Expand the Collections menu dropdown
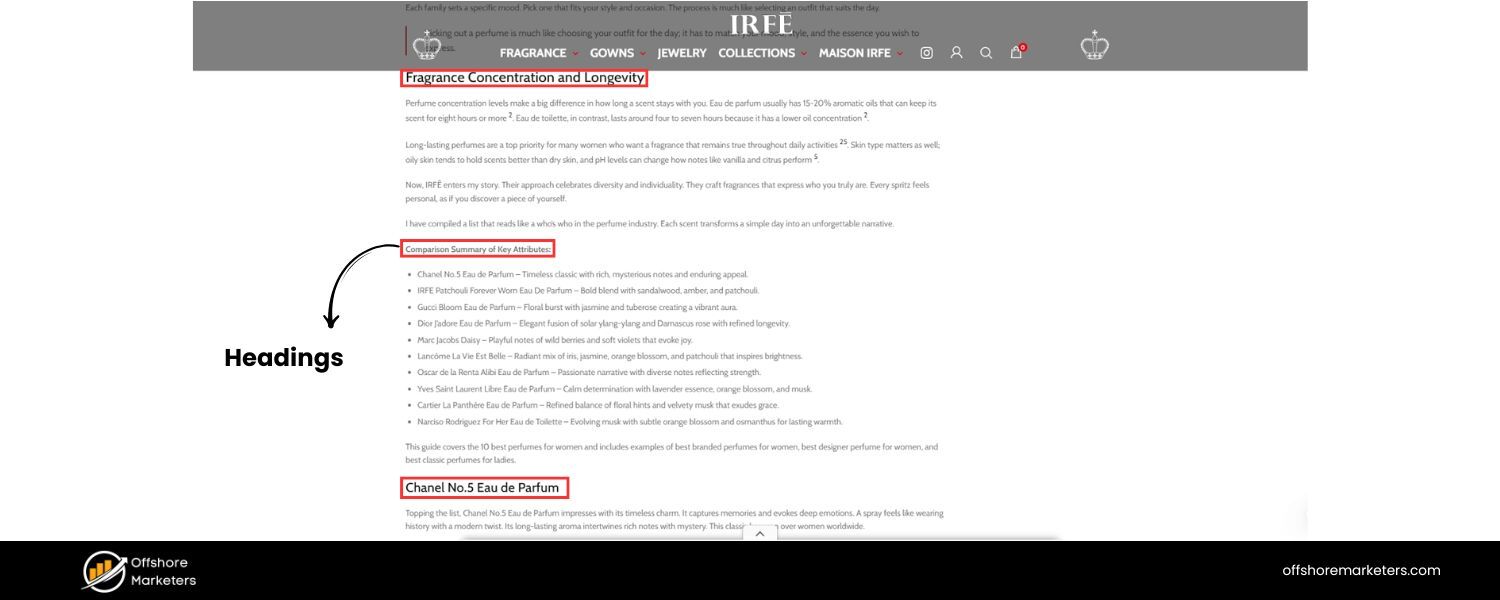The image size is (1500, 600). coord(762,53)
